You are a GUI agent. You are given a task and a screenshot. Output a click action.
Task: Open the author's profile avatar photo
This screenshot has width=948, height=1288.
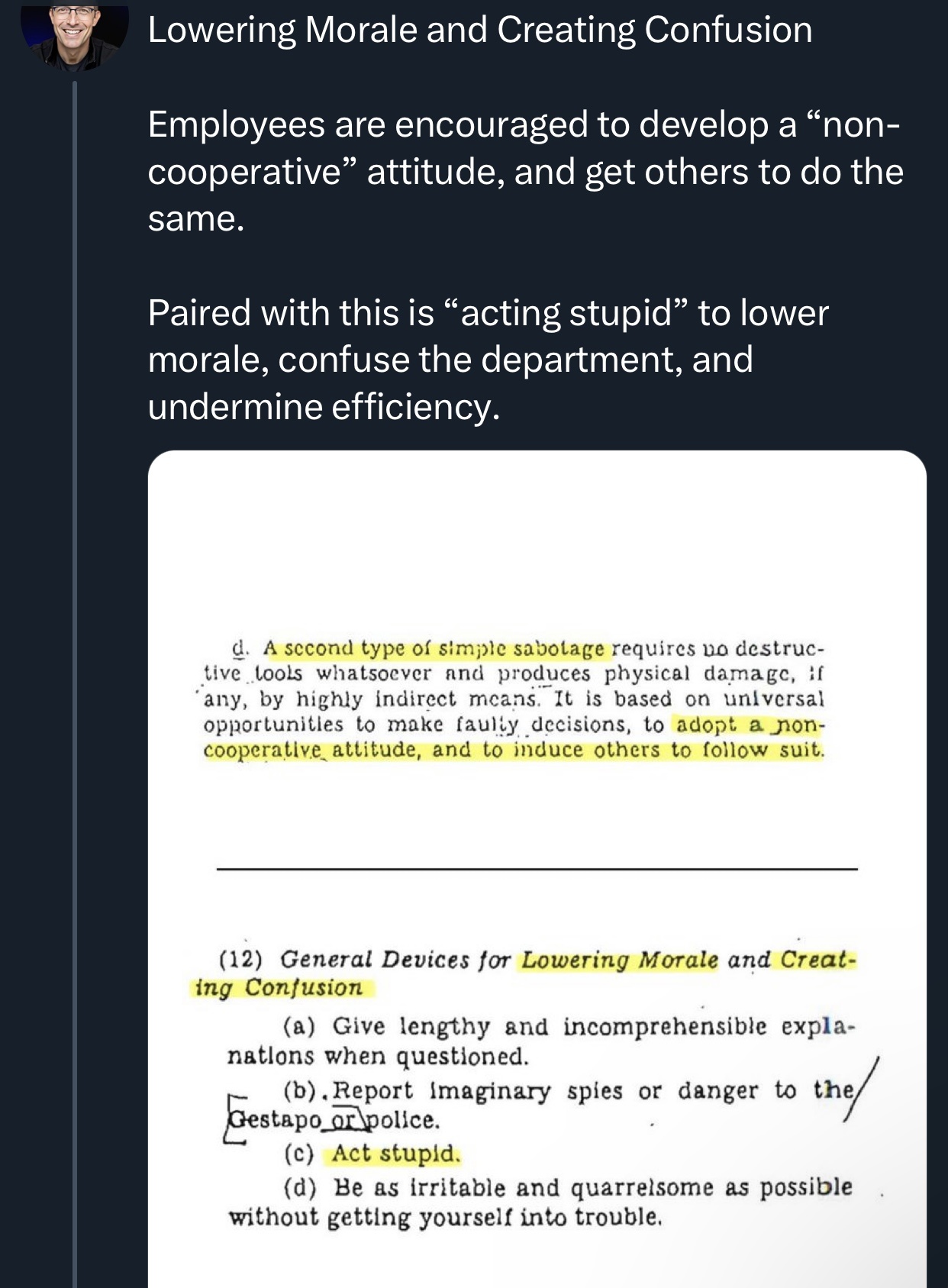[x=74, y=36]
